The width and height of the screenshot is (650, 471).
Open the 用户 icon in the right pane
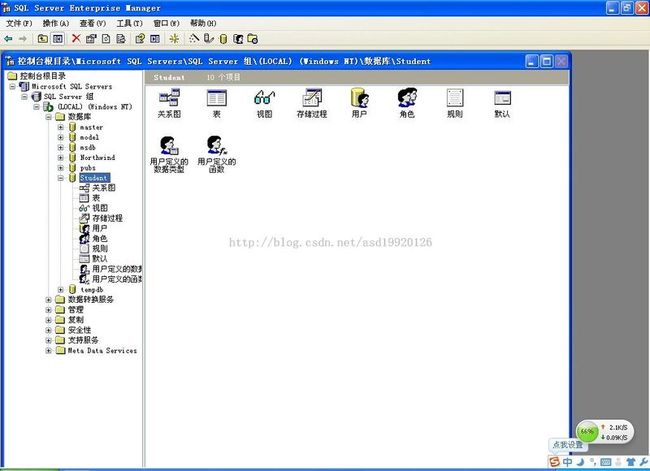(x=359, y=103)
